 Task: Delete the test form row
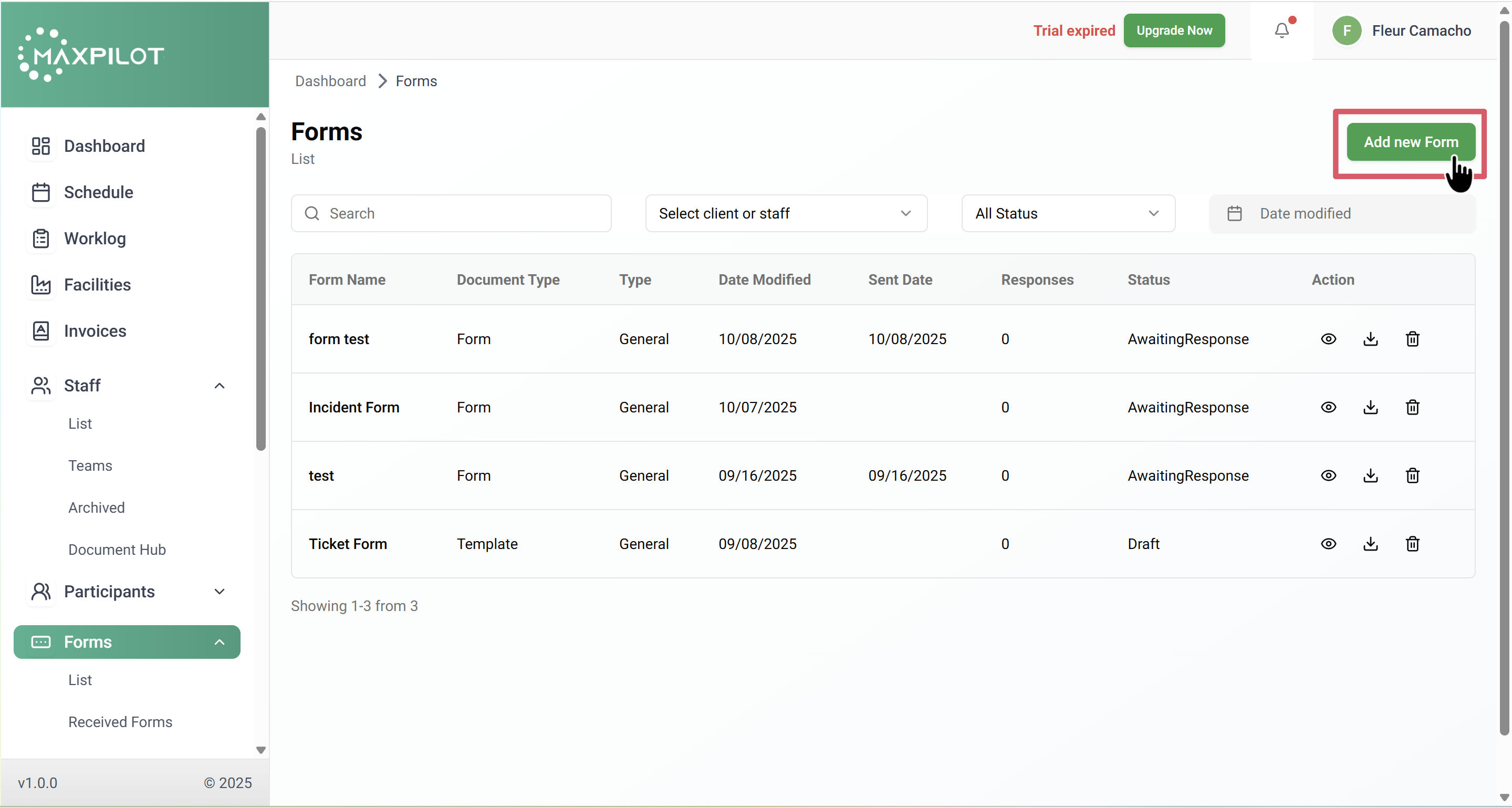(1412, 475)
